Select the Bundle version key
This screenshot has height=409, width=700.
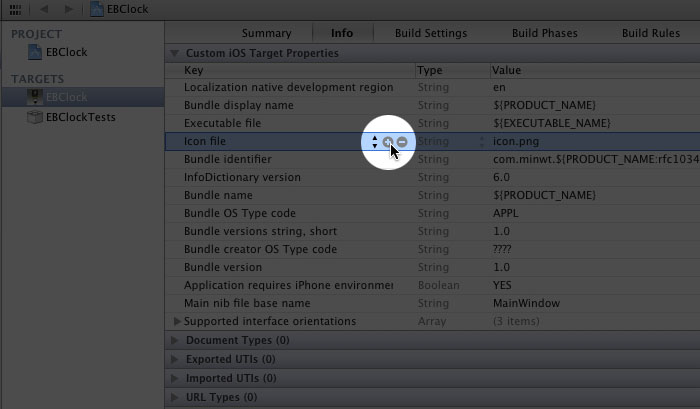pos(223,267)
